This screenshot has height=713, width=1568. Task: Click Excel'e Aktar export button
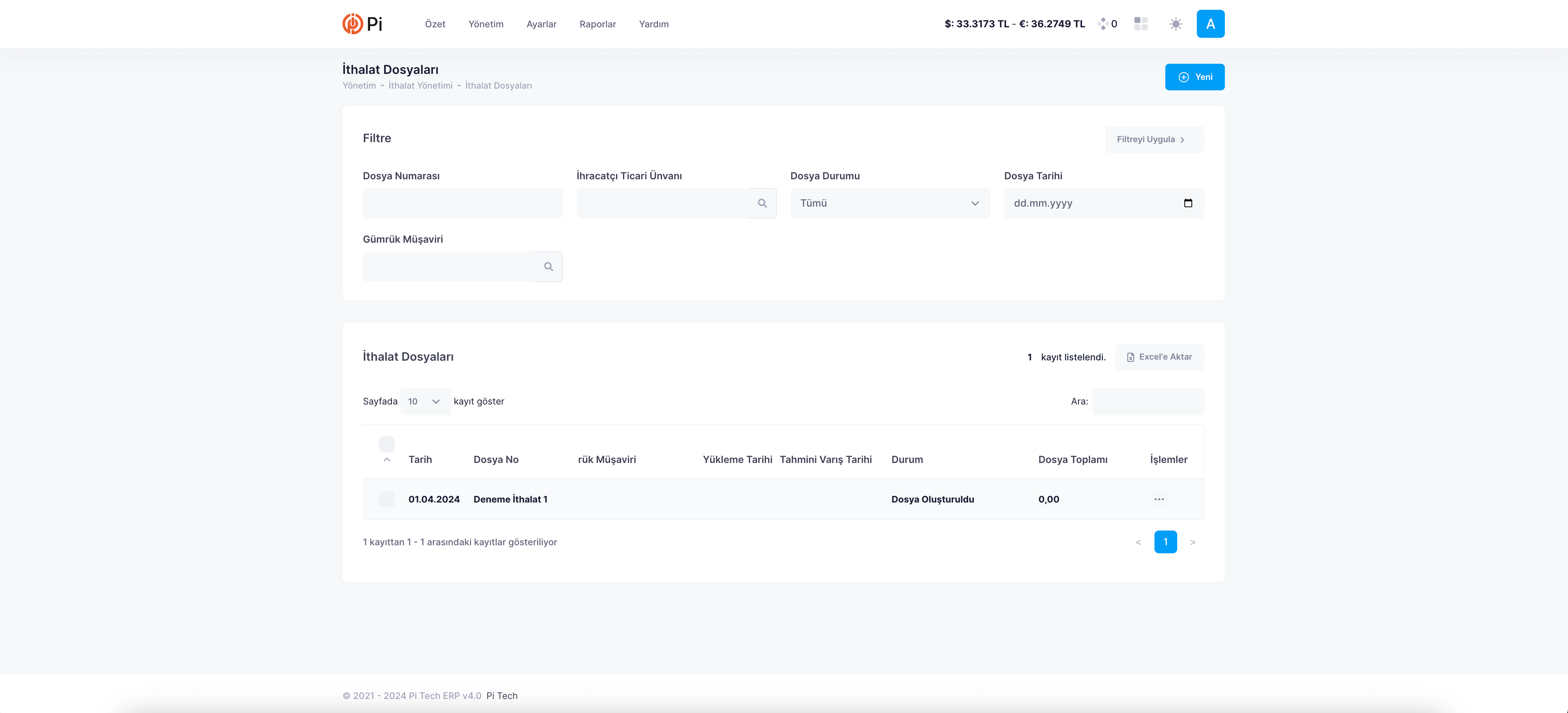pos(1159,357)
